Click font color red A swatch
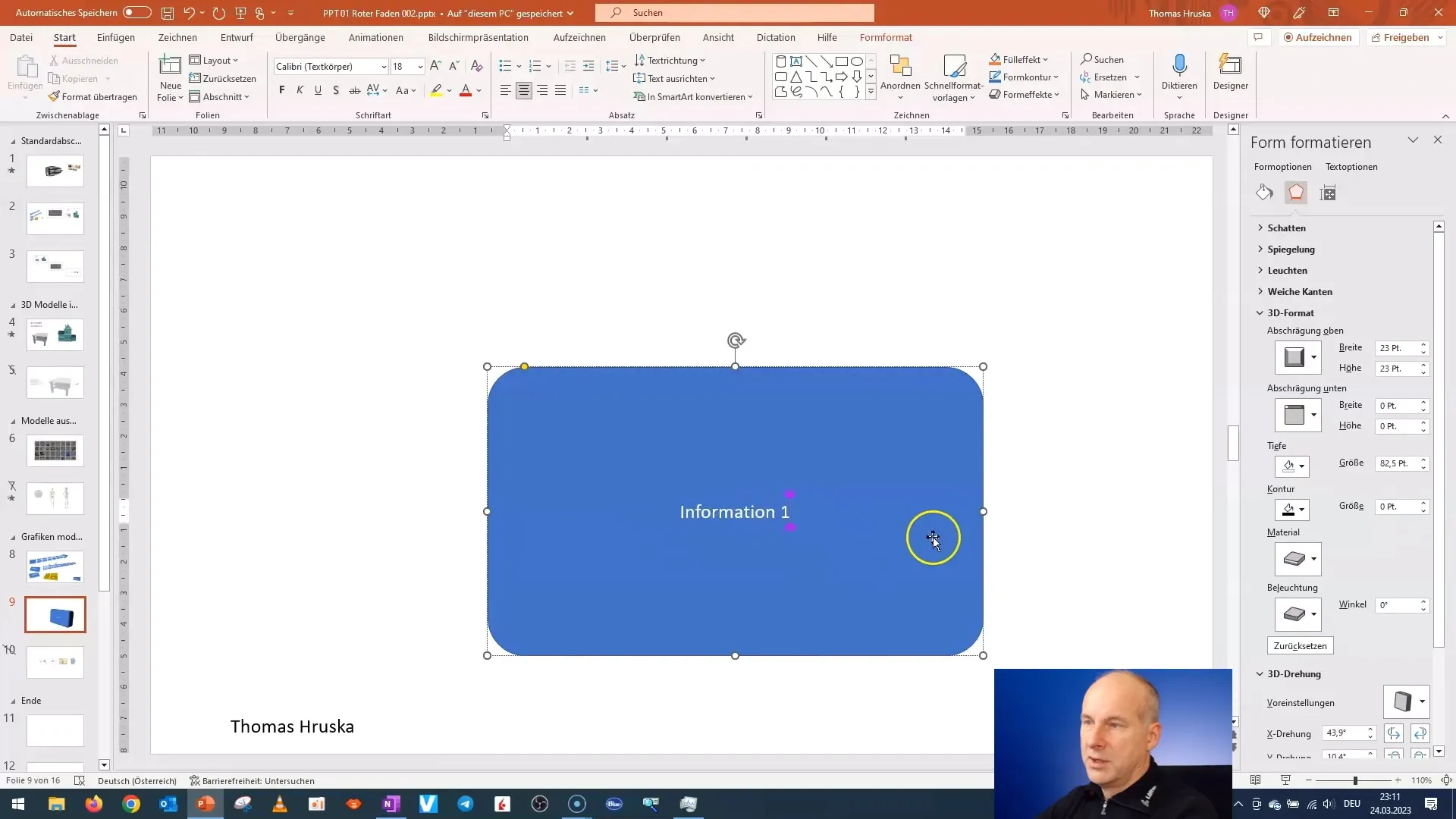Screen dimensions: 1456x819 466,90
